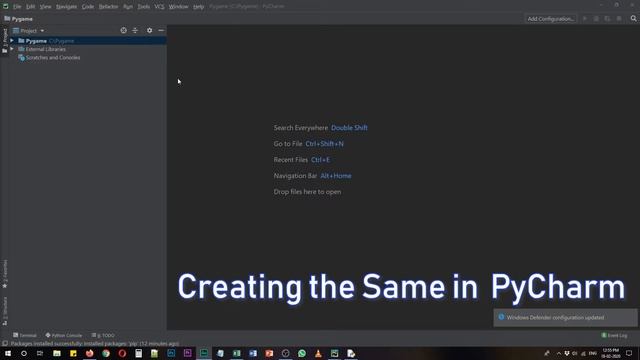
Task: Click the packages installed status message
Action: pos(95,343)
